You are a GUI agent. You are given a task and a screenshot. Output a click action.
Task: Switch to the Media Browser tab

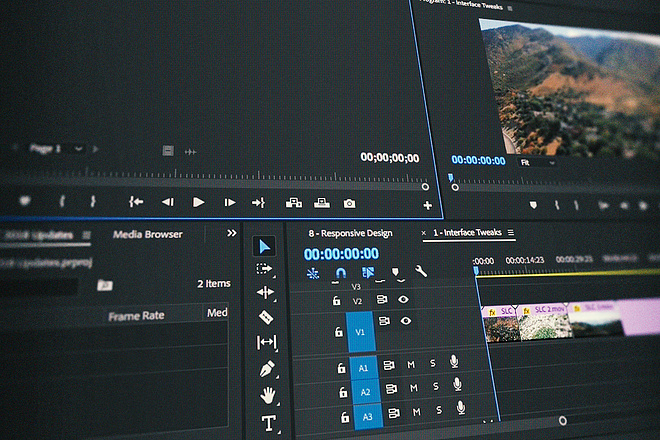coord(147,234)
